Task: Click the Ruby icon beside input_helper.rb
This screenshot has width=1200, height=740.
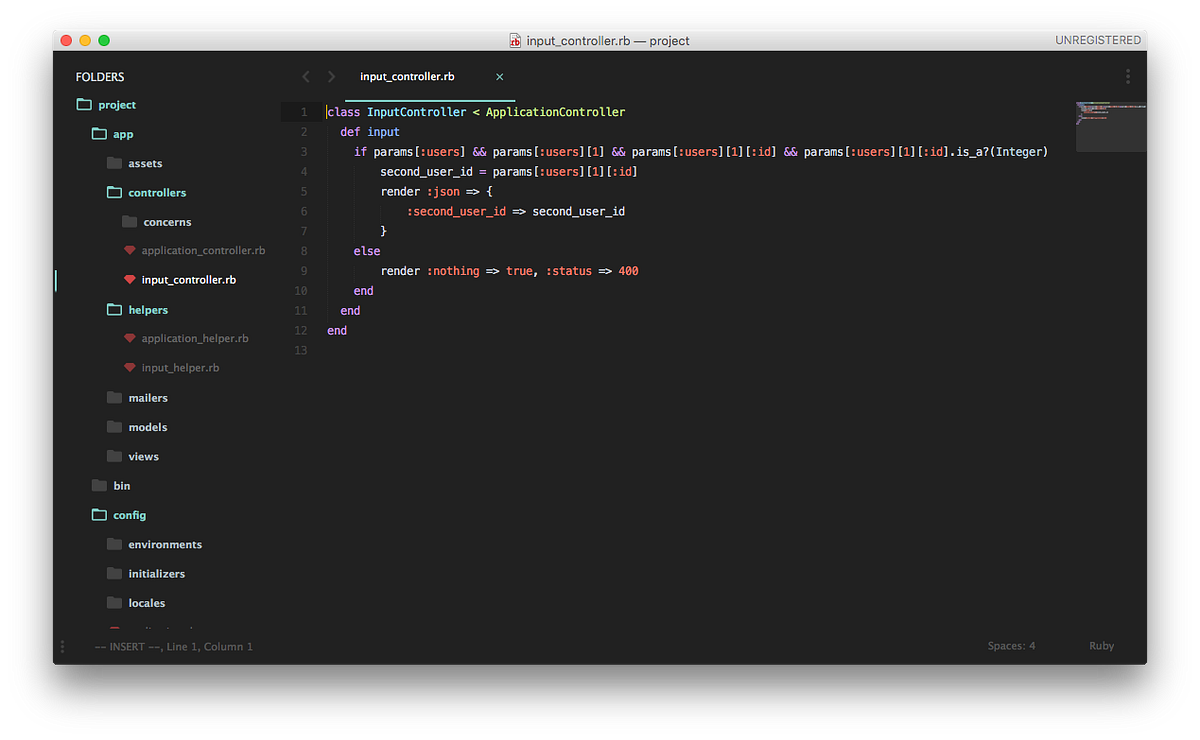Action: click(x=129, y=368)
